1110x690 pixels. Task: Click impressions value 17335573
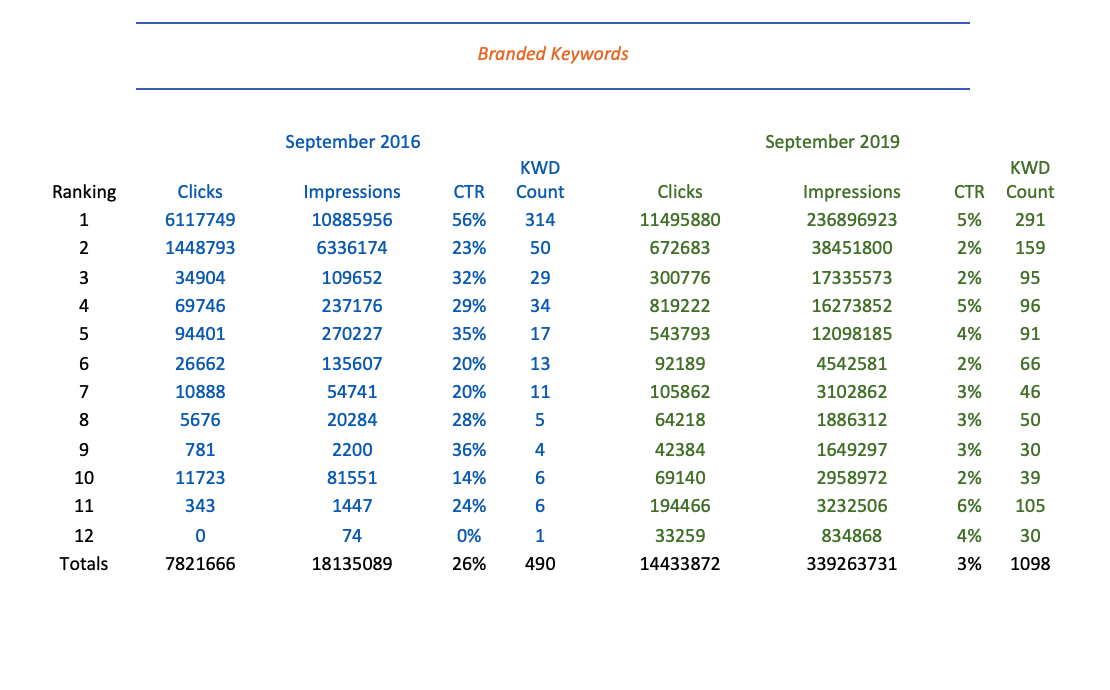(852, 278)
